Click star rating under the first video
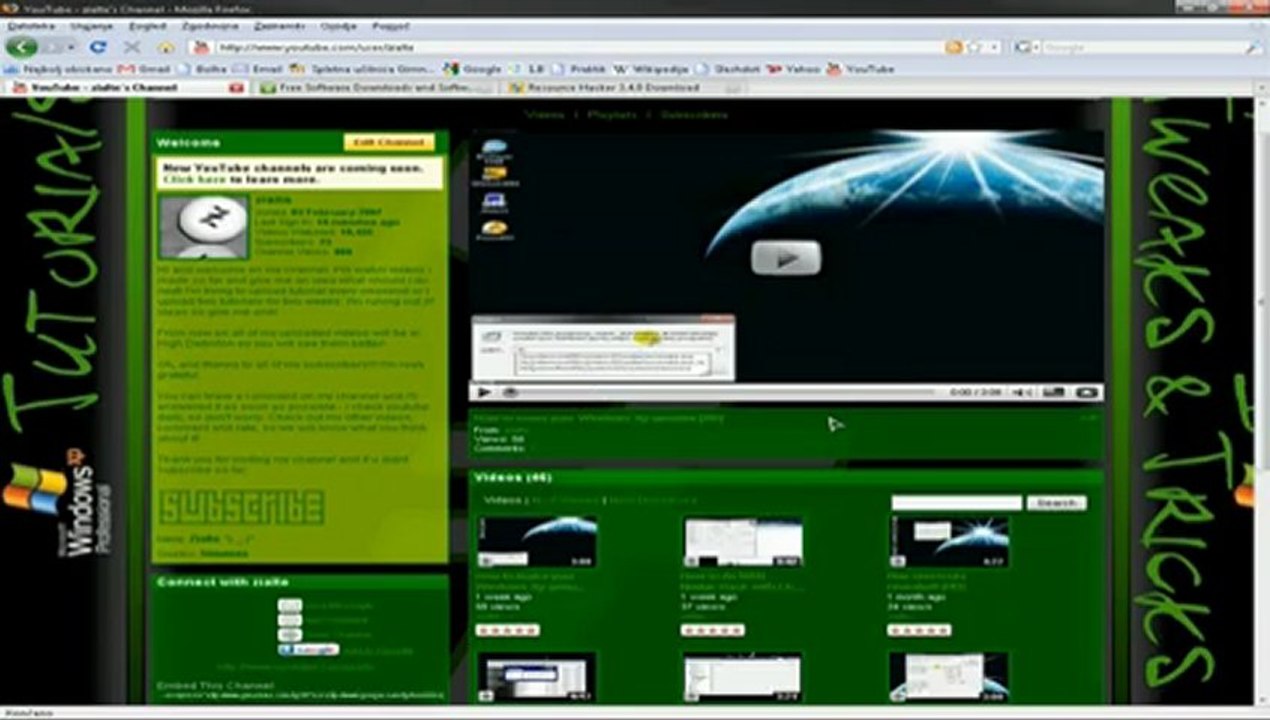 click(508, 631)
